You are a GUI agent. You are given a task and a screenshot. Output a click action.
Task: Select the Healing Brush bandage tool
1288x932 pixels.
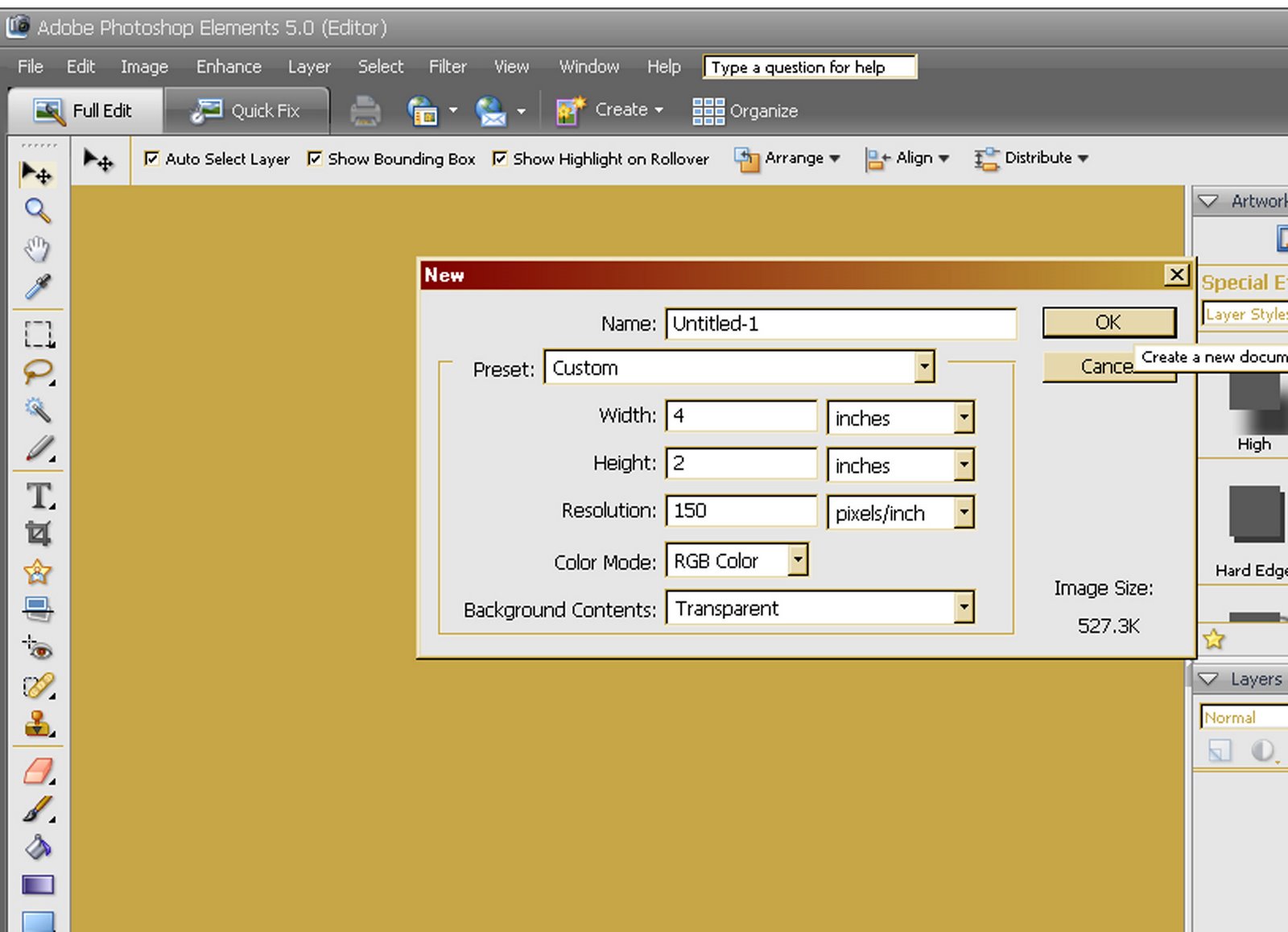38,687
